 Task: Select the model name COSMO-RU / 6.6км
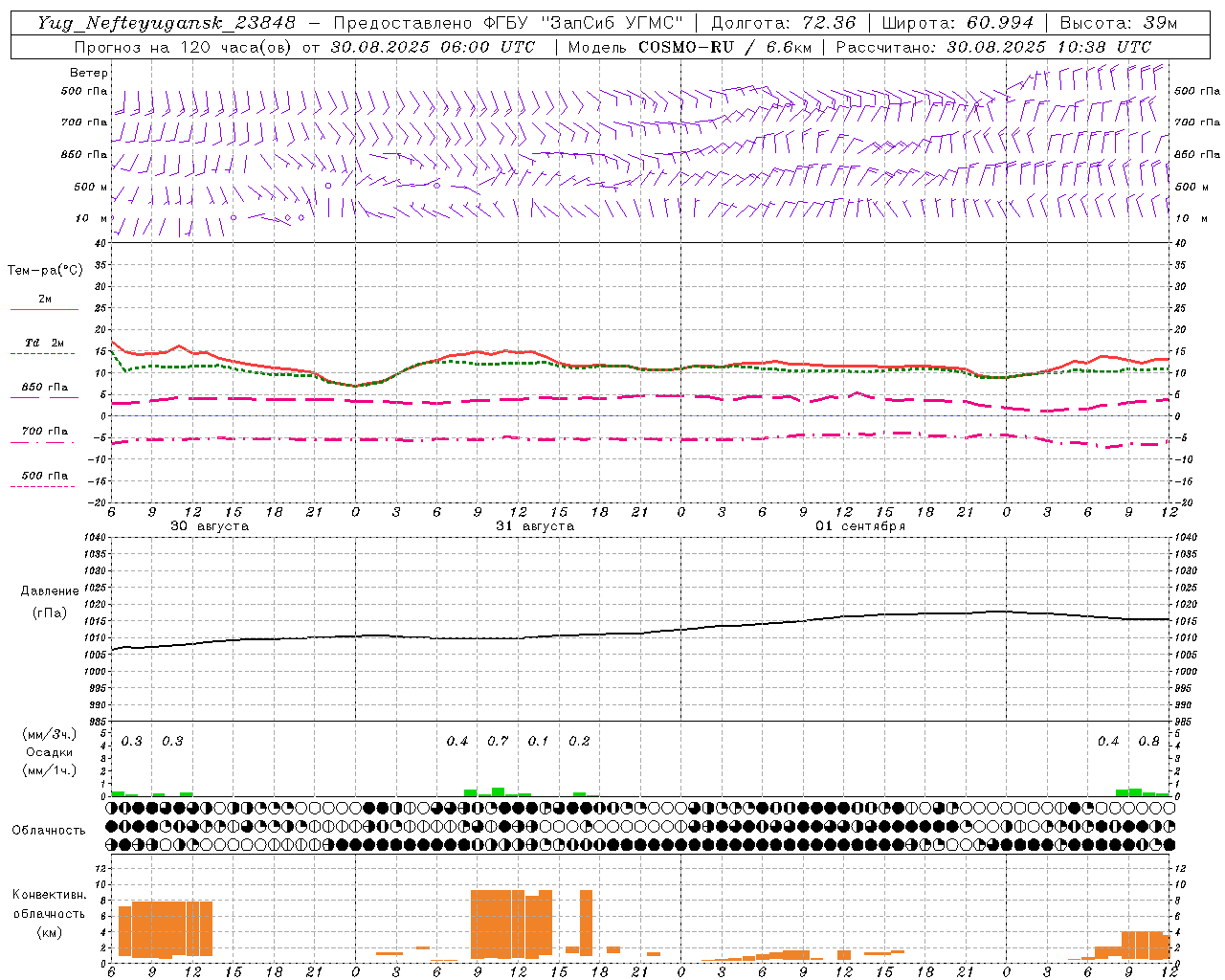pos(724,47)
